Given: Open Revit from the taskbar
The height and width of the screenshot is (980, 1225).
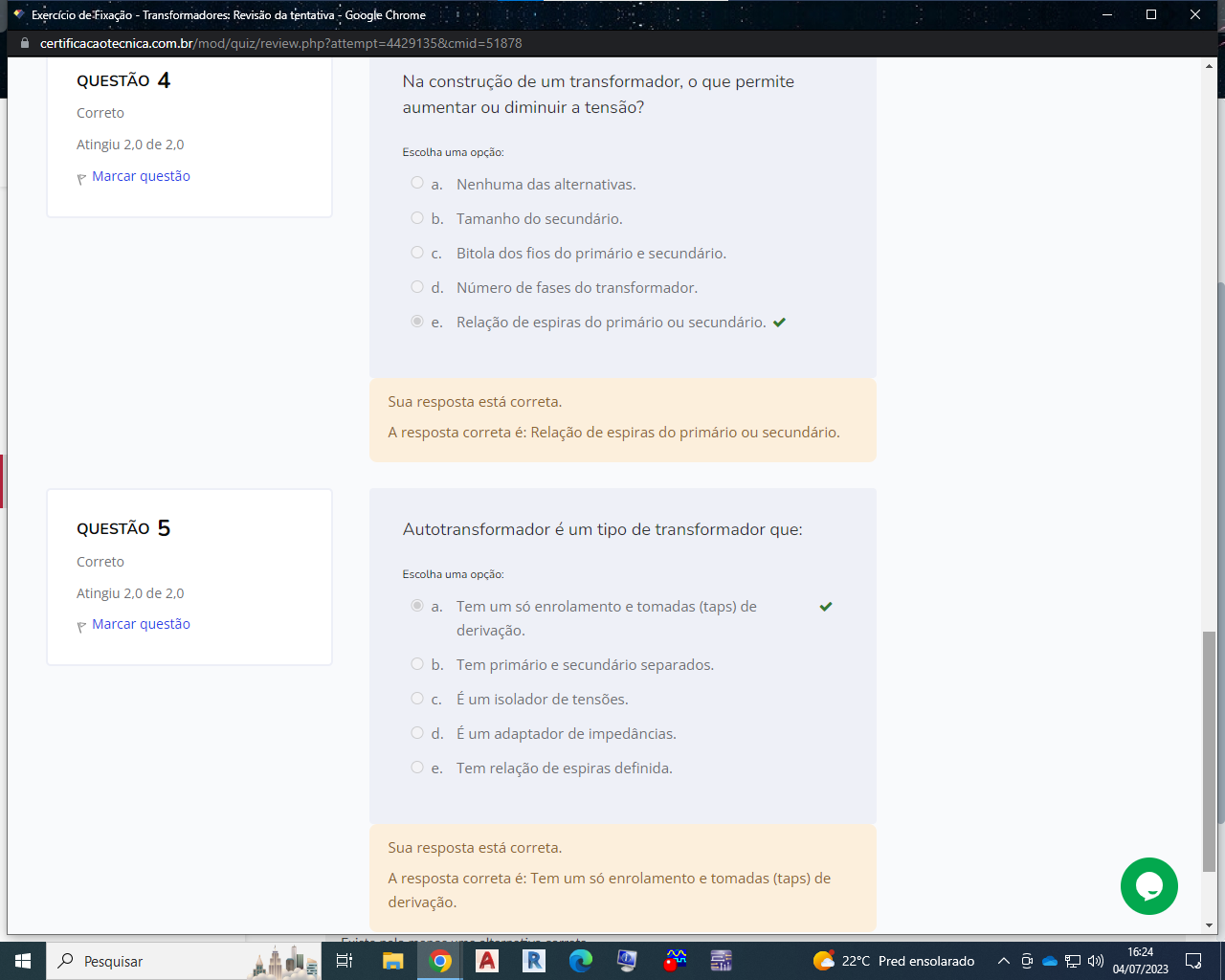Looking at the screenshot, I should 534,961.
